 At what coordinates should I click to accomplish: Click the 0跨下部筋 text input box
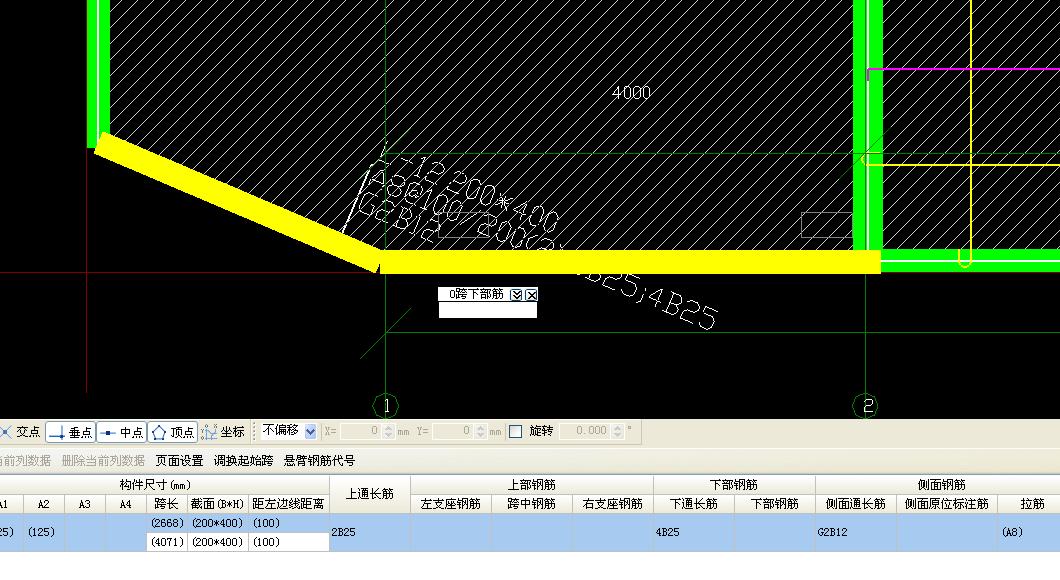[x=487, y=310]
